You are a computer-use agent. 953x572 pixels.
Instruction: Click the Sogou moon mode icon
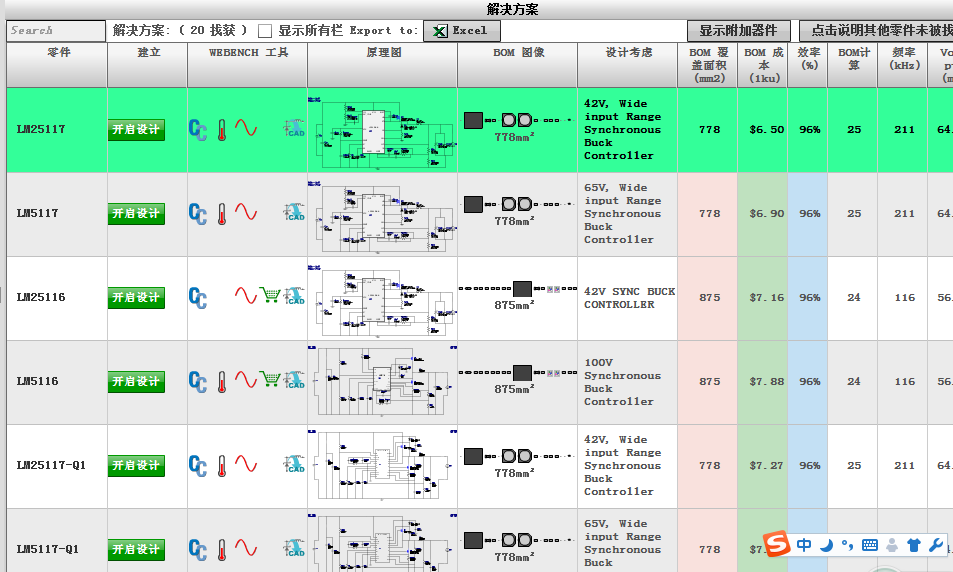pos(826,545)
